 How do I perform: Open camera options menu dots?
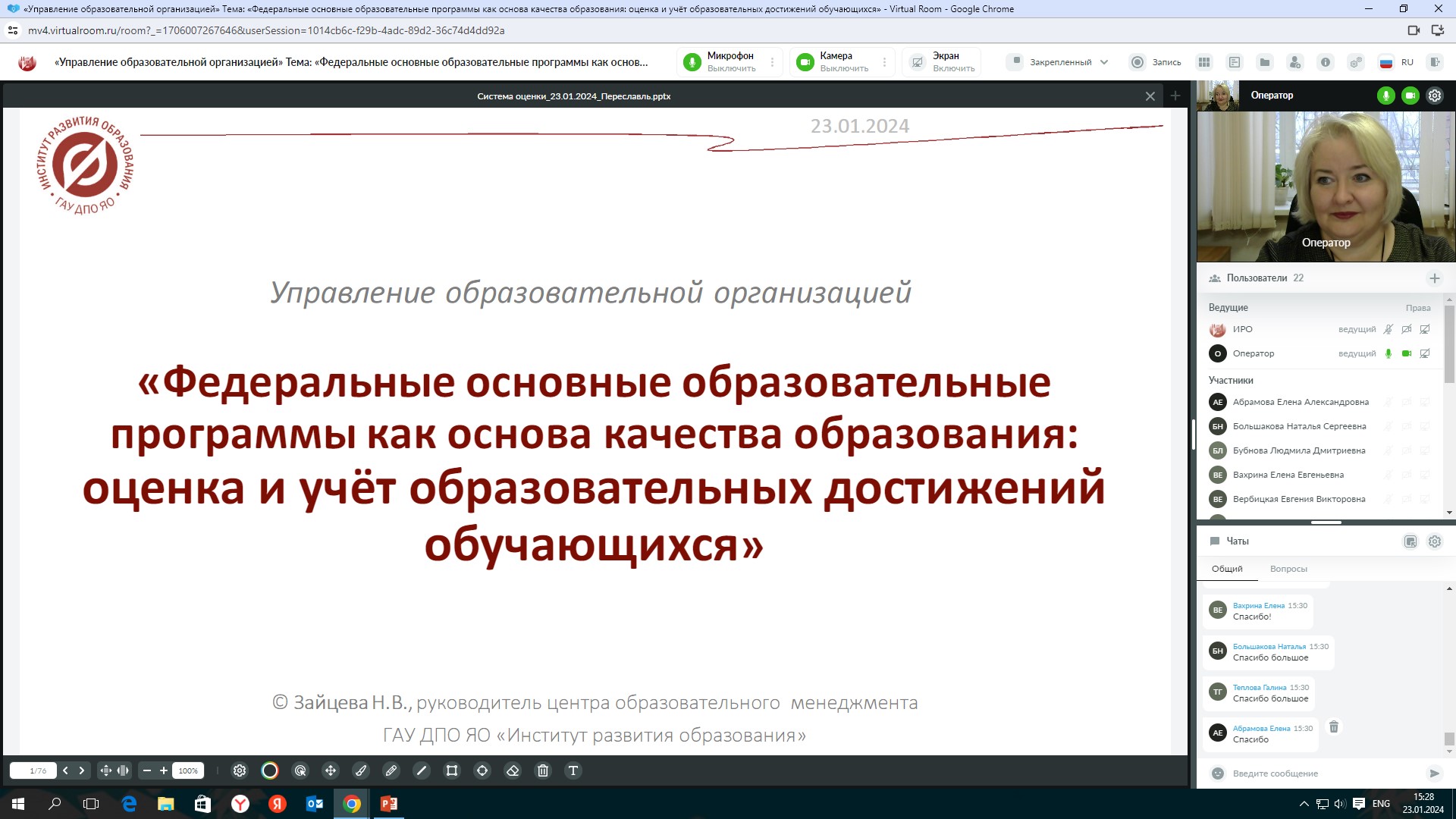[884, 62]
